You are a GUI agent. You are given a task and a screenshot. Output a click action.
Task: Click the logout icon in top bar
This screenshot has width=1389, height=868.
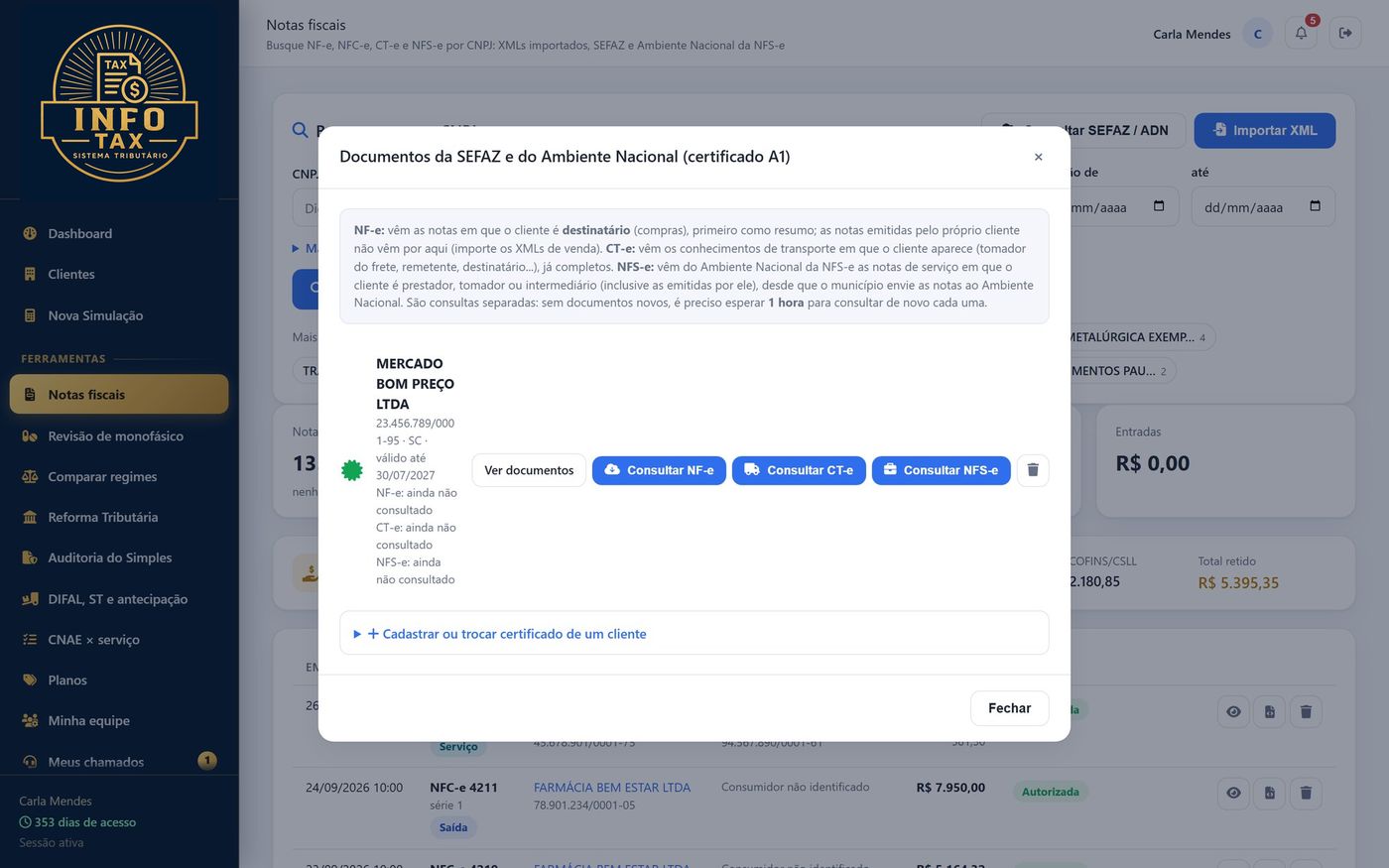(x=1345, y=33)
